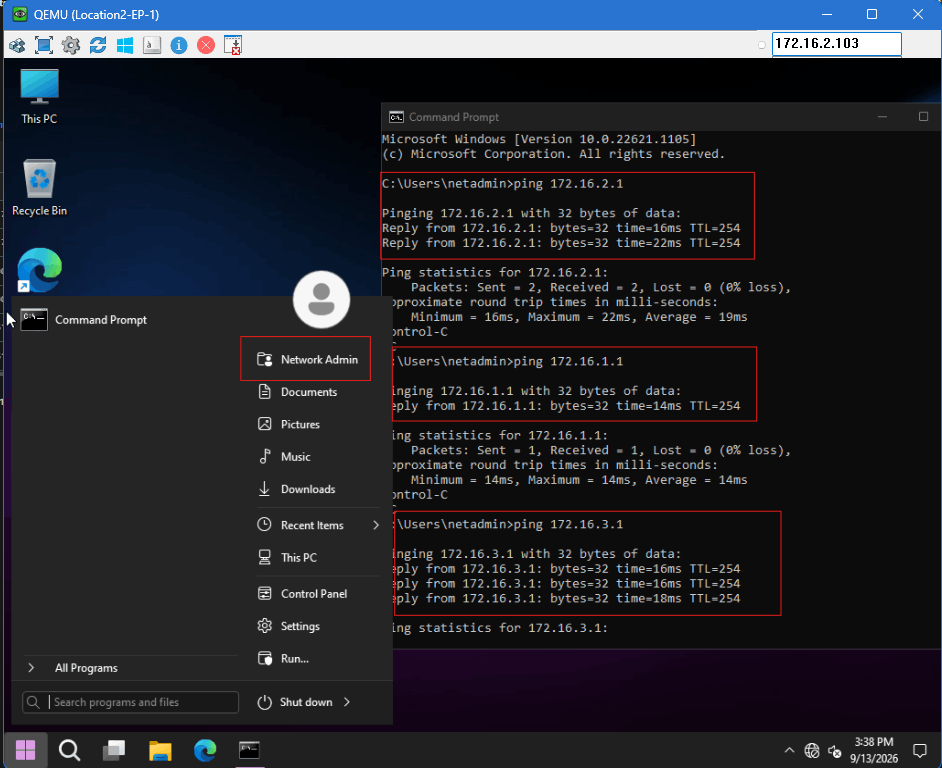Open Downloads from Start menu

[x=297, y=489]
